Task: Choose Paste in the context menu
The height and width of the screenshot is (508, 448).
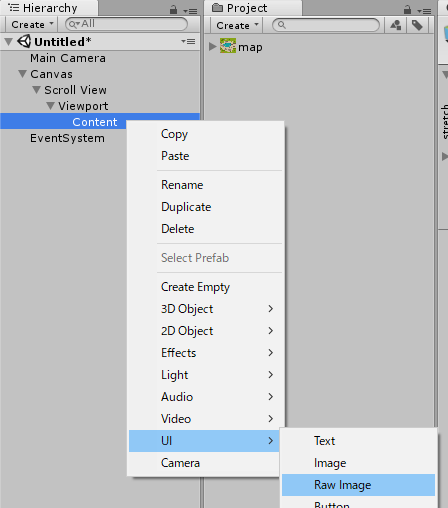Action: pos(206,156)
